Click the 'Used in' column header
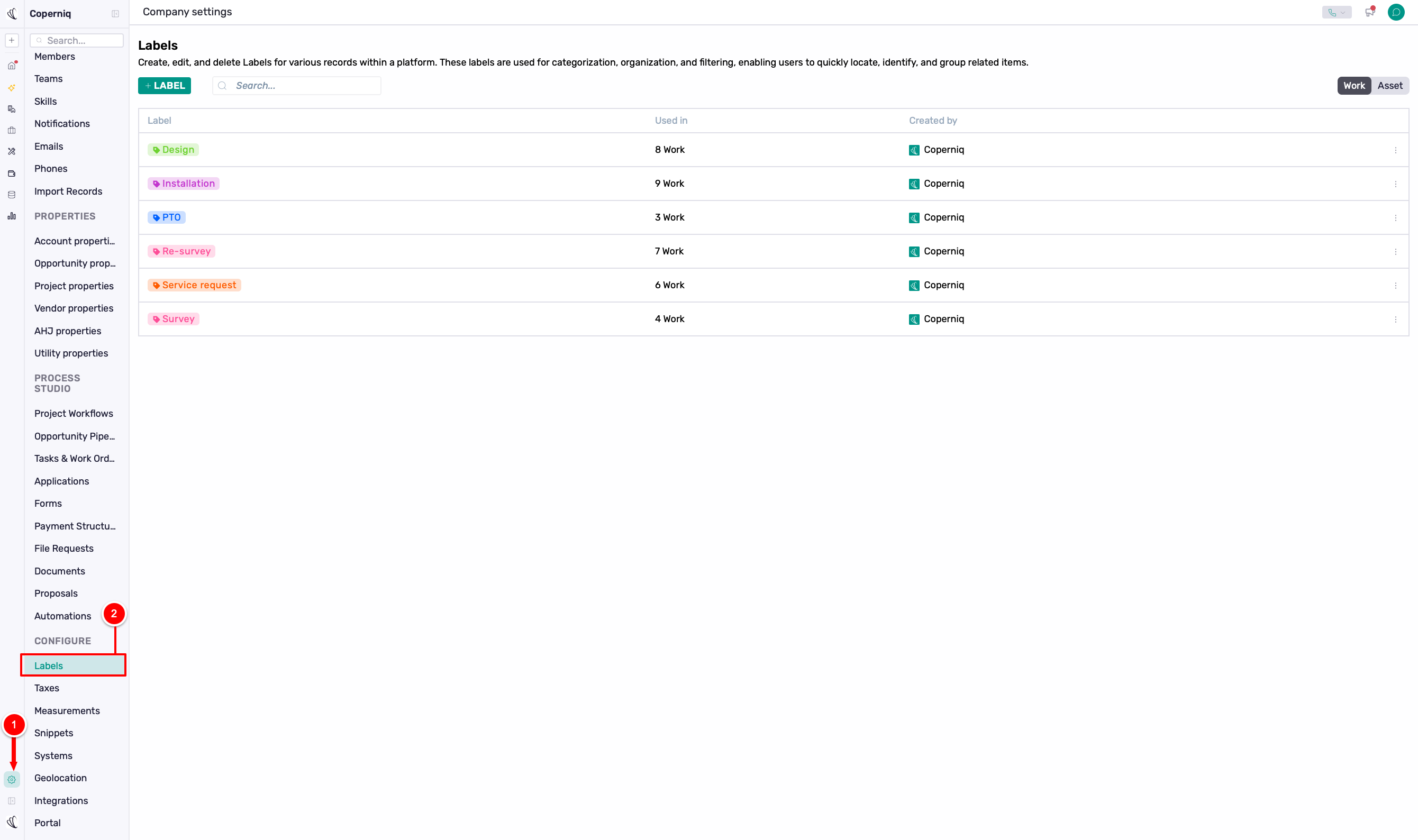Image resolution: width=1418 pixels, height=840 pixels. tap(671, 121)
